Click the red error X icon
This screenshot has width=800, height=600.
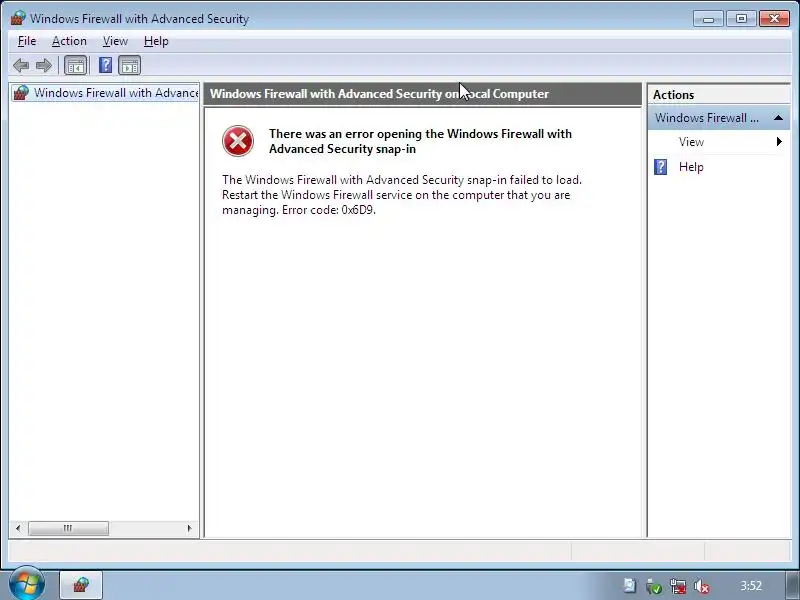pos(238,141)
